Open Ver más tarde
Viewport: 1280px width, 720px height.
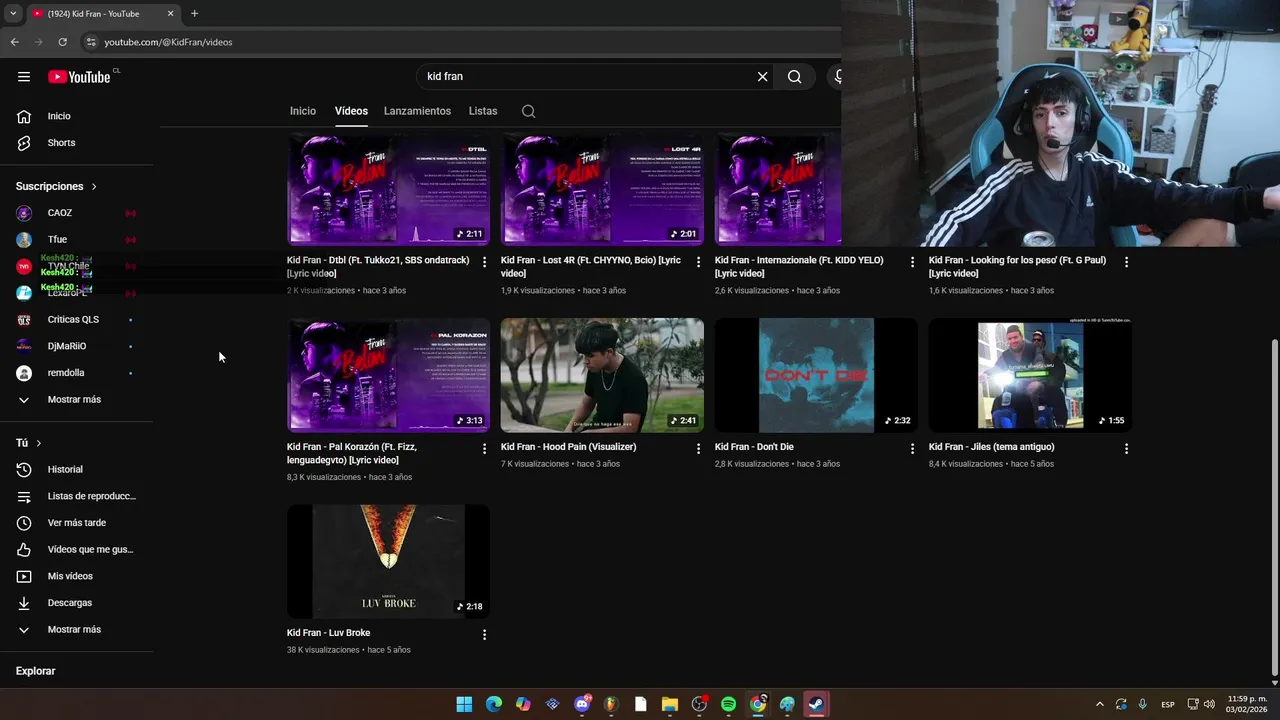[76, 523]
